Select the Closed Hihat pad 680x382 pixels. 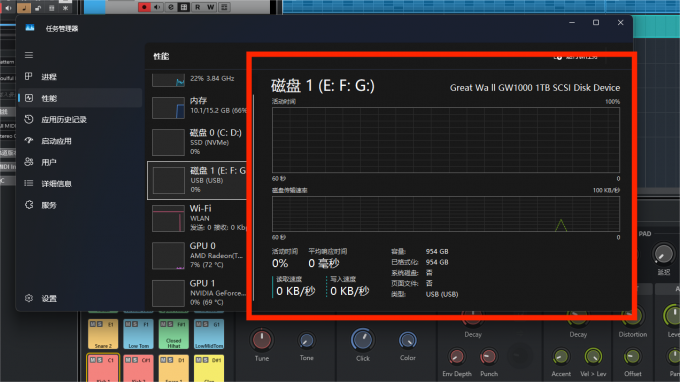(173, 334)
